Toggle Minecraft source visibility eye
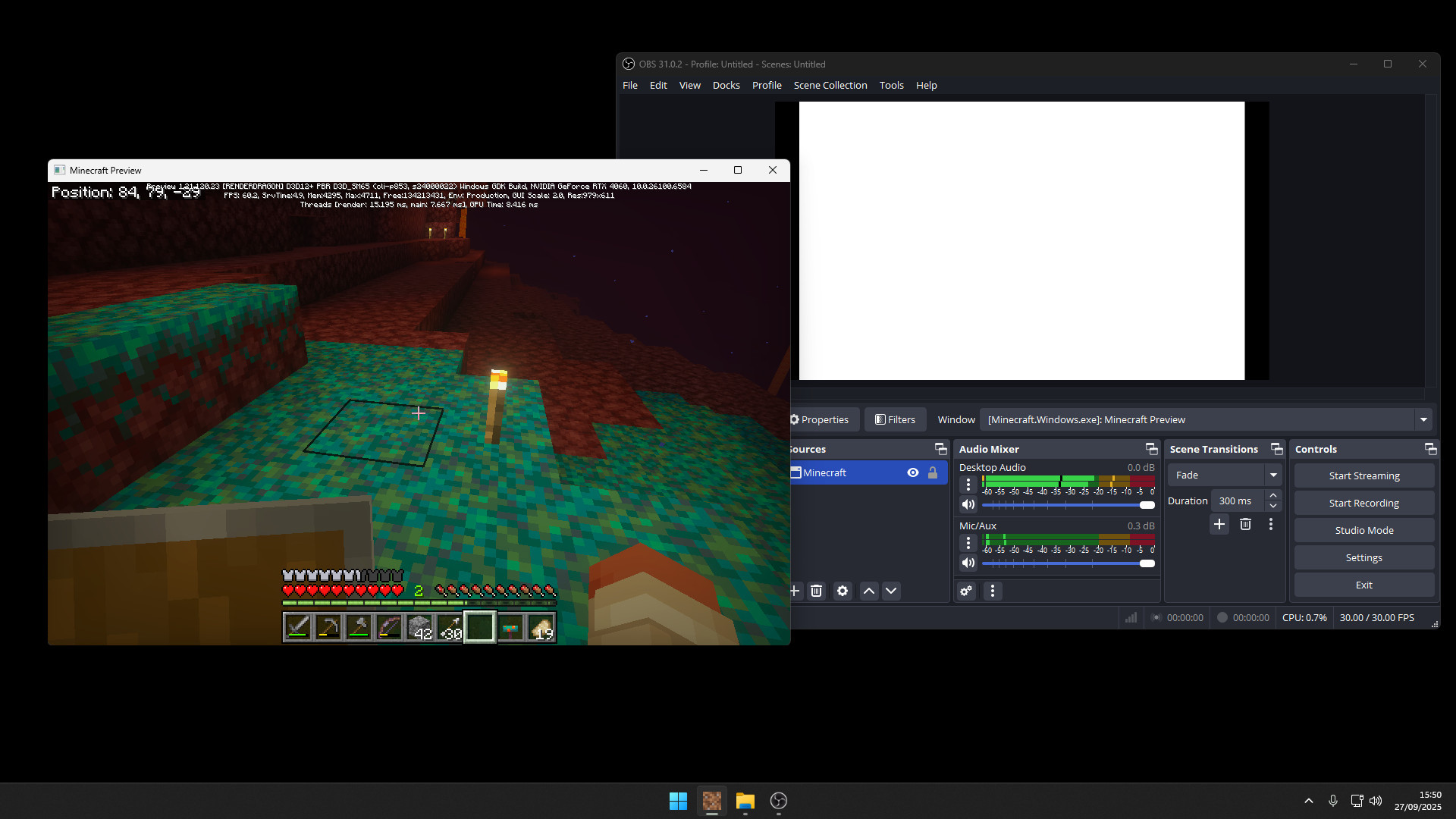This screenshot has height=819, width=1456. click(913, 473)
